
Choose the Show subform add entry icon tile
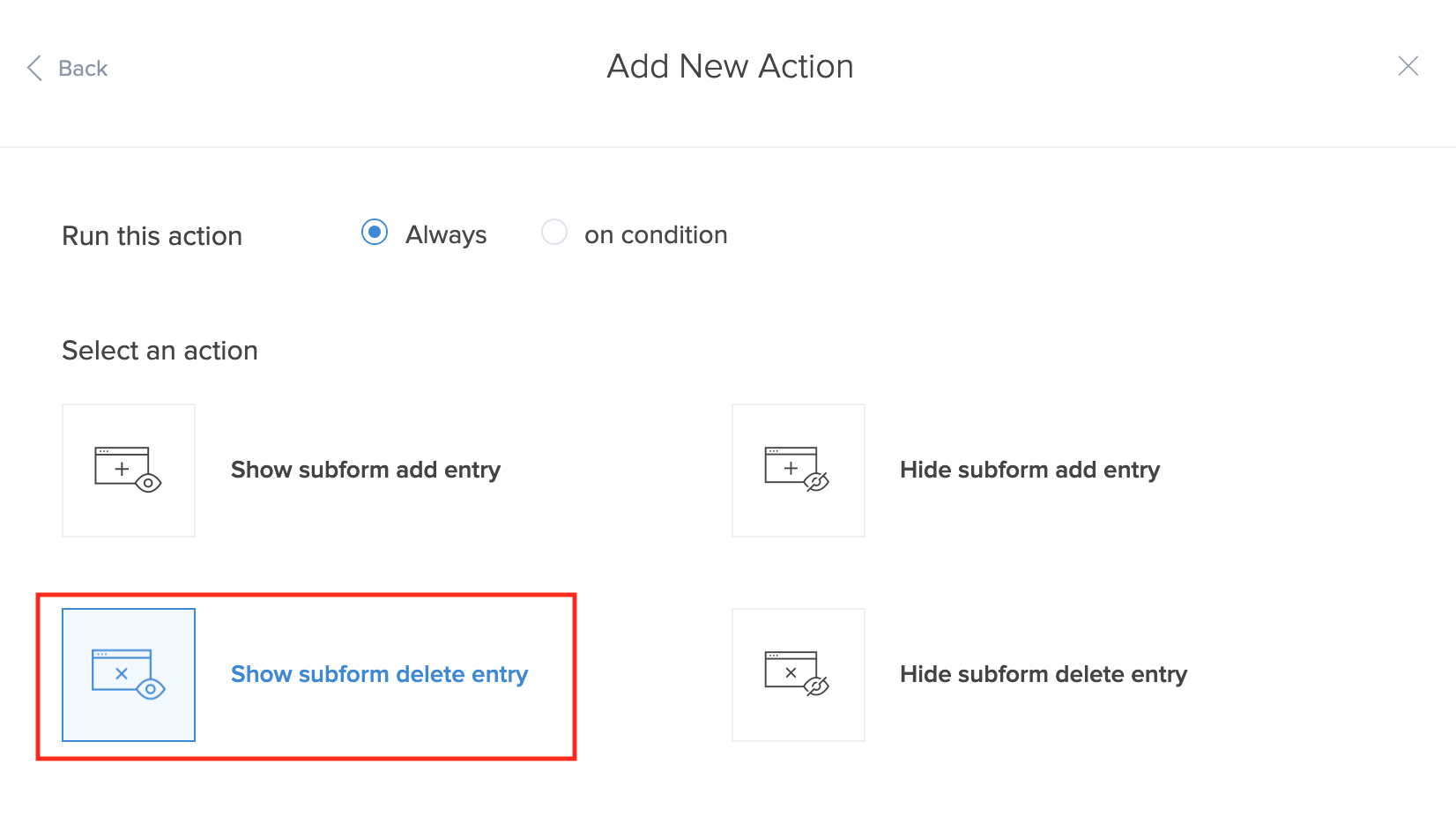coord(129,471)
